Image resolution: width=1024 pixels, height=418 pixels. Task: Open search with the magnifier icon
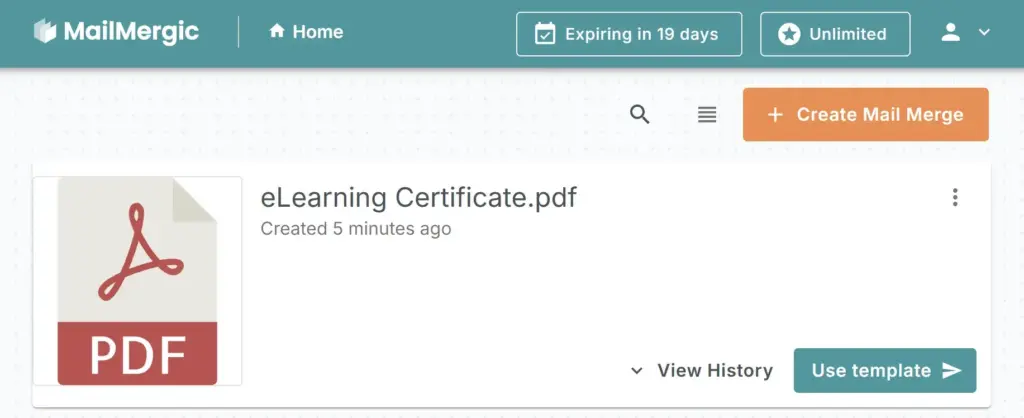pos(640,114)
